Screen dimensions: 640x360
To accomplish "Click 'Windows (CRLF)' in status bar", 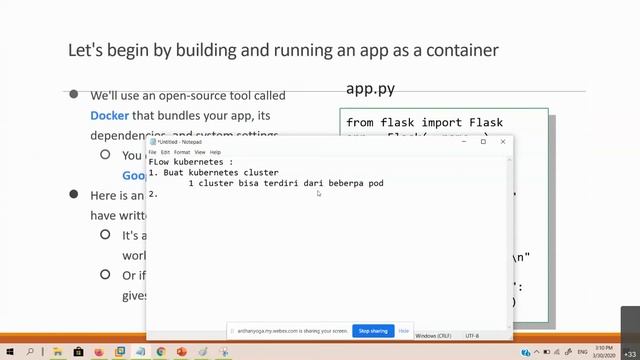I will tap(433, 336).
